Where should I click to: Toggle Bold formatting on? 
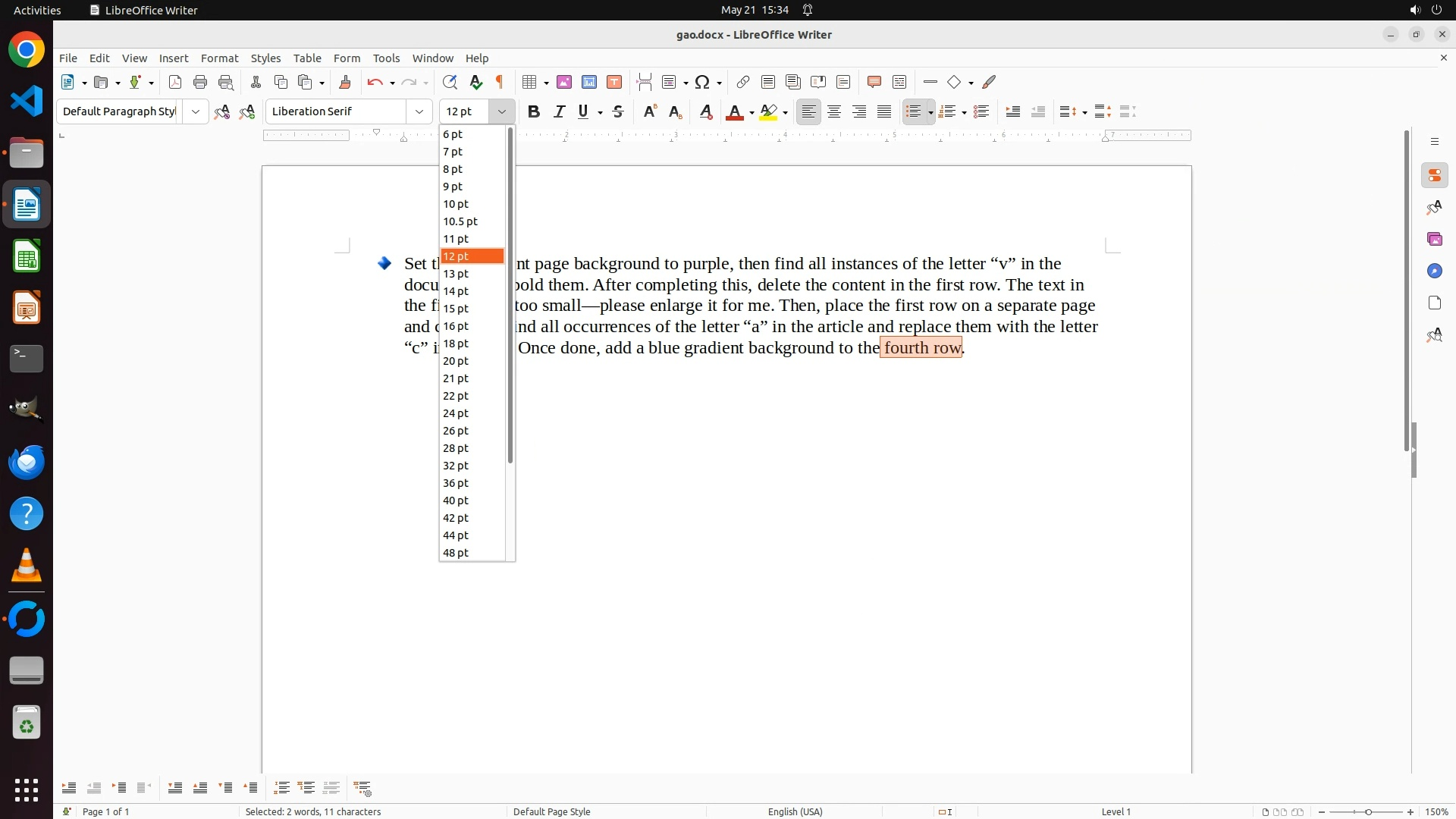click(x=534, y=111)
